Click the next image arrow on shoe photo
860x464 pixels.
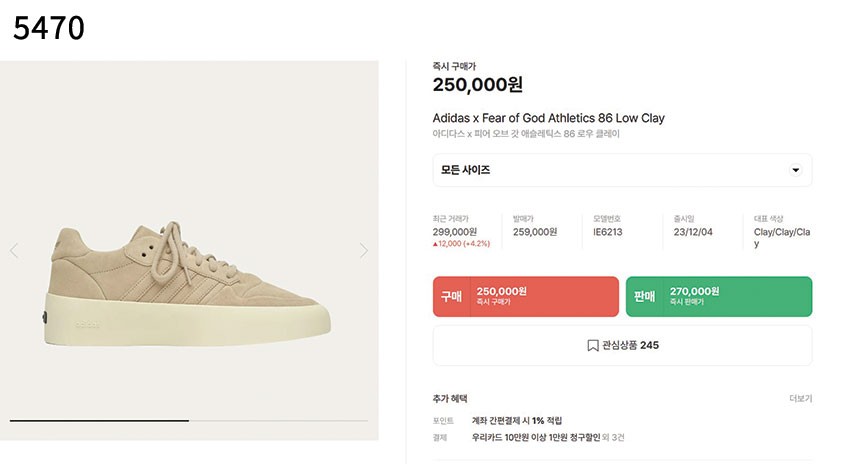coord(364,251)
